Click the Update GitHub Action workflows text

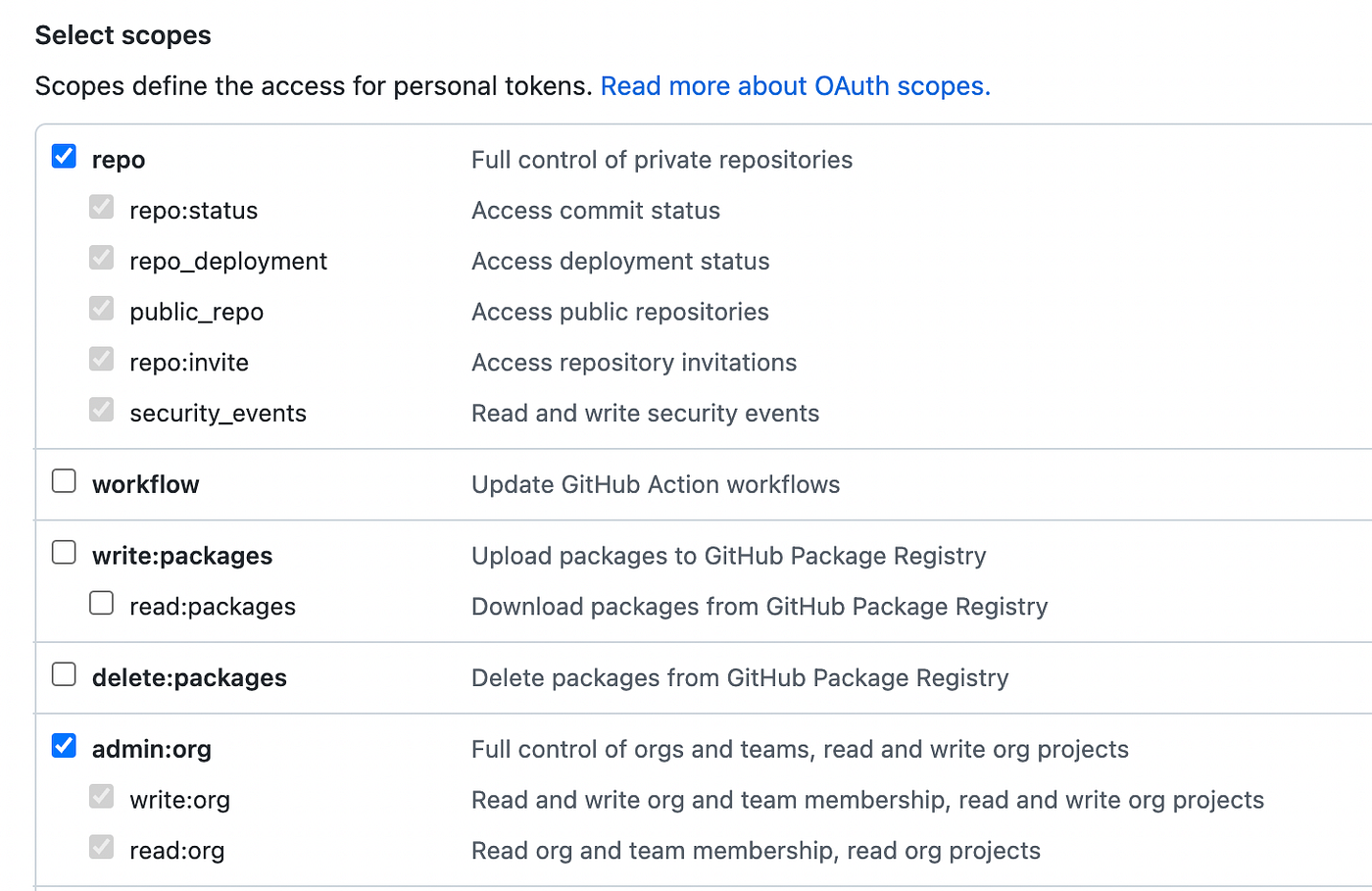point(656,483)
